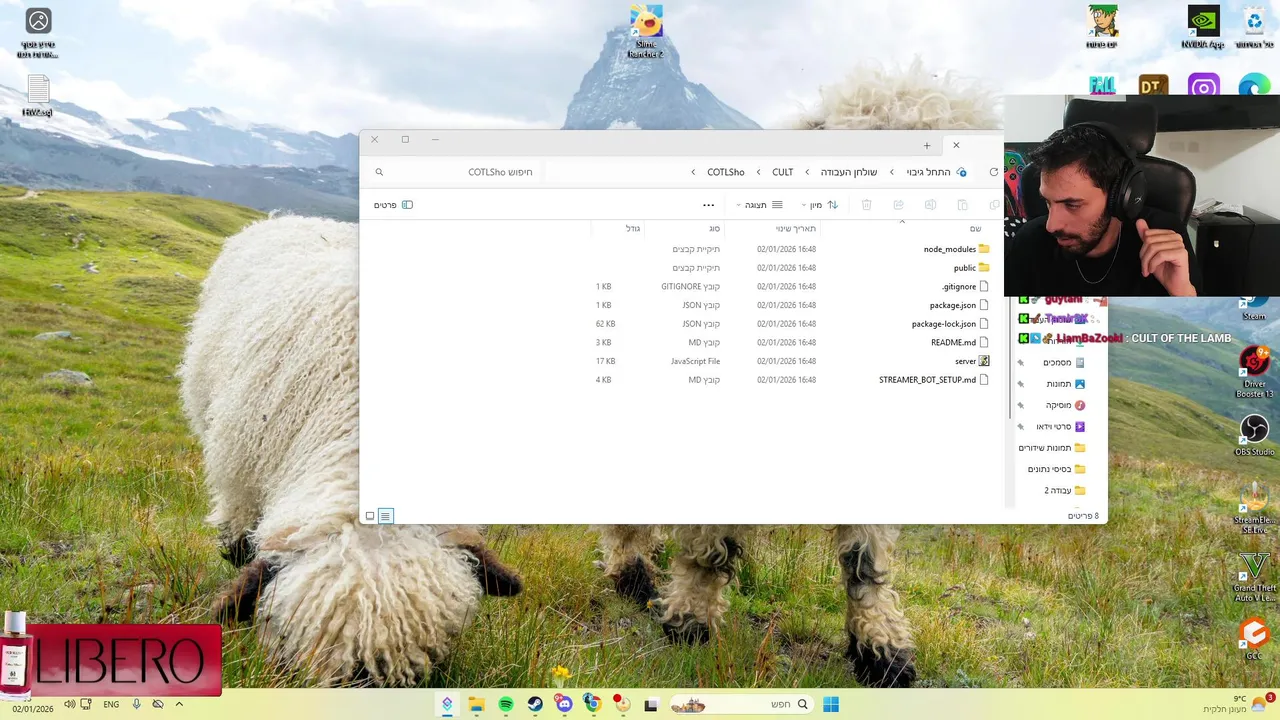The height and width of the screenshot is (720, 1280).
Task: Click the התחל גיבוי breadcrumb entry
Action: click(929, 172)
